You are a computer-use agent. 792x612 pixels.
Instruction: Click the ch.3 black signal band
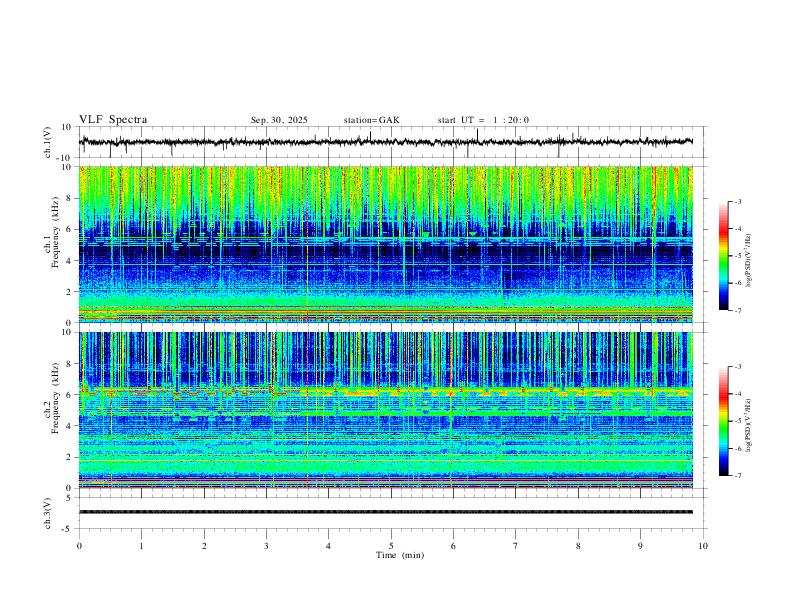click(386, 512)
